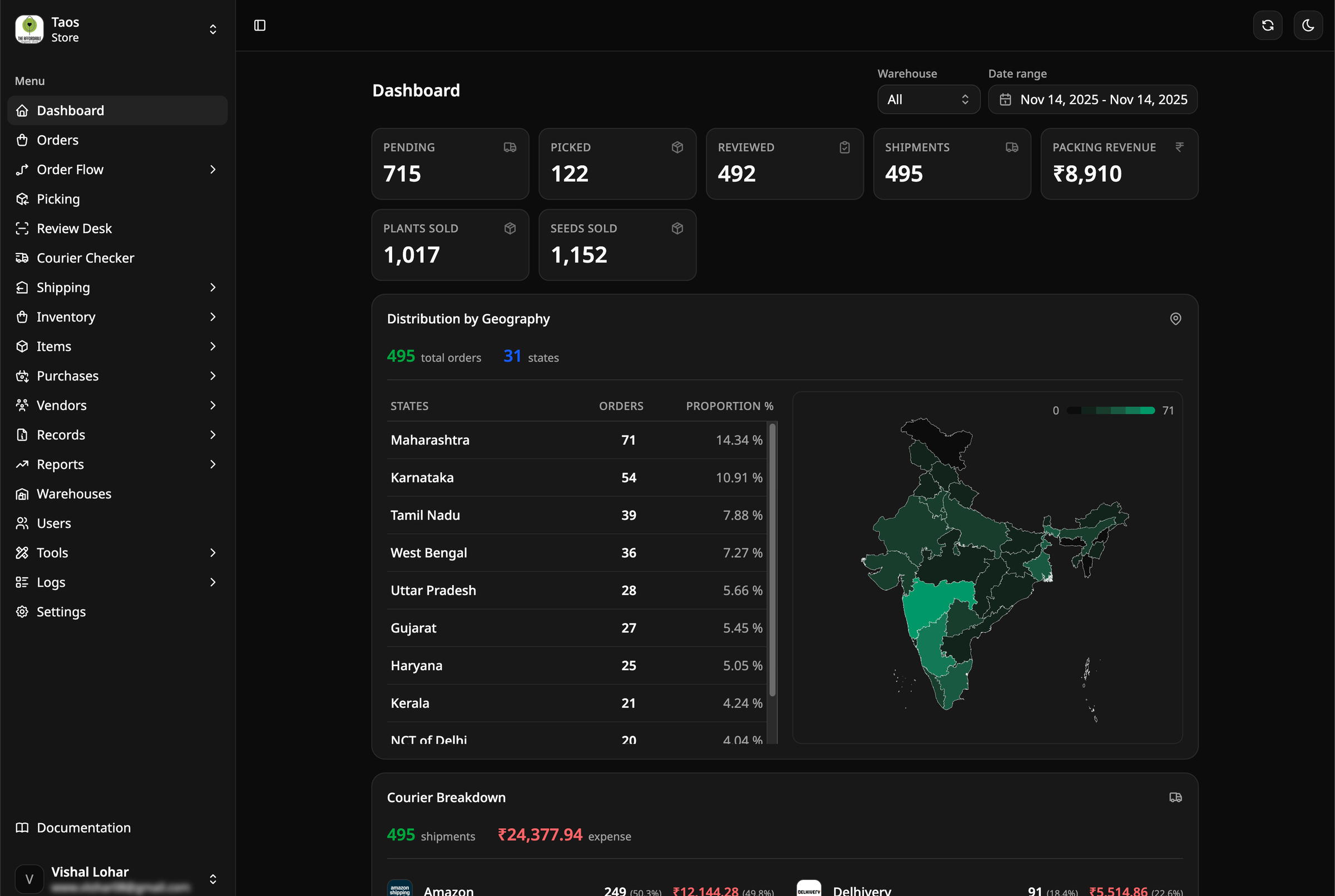Expand the Inventory submenu chevron
Viewport: 1335px width, 896px height.
[212, 316]
